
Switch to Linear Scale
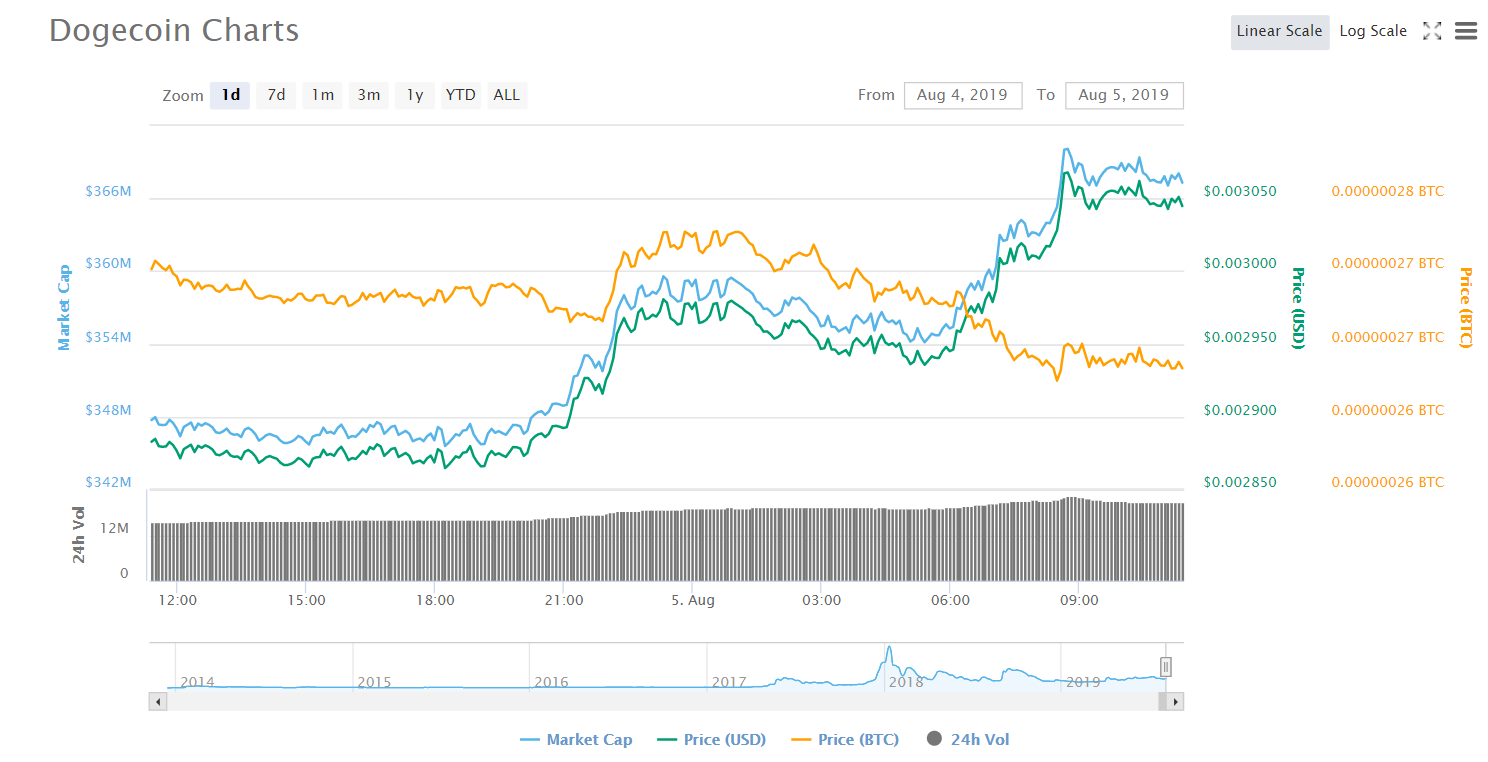[x=1280, y=31]
